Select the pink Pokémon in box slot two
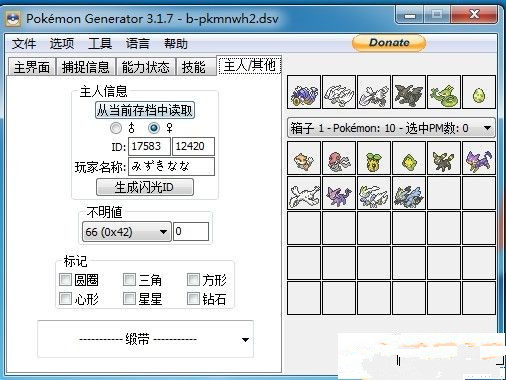Screen dimensions: 506x380 (x=339, y=158)
